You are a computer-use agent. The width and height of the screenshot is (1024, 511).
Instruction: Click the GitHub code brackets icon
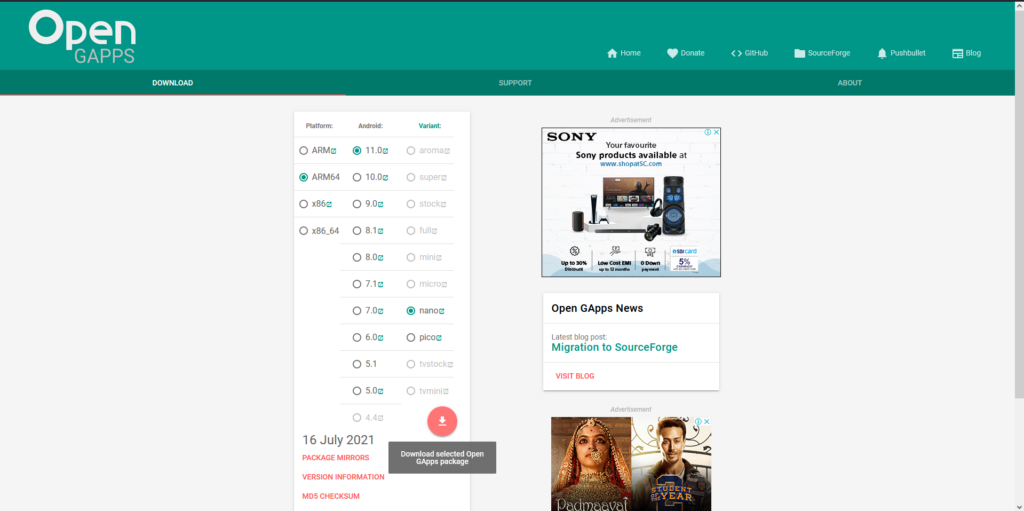point(736,54)
